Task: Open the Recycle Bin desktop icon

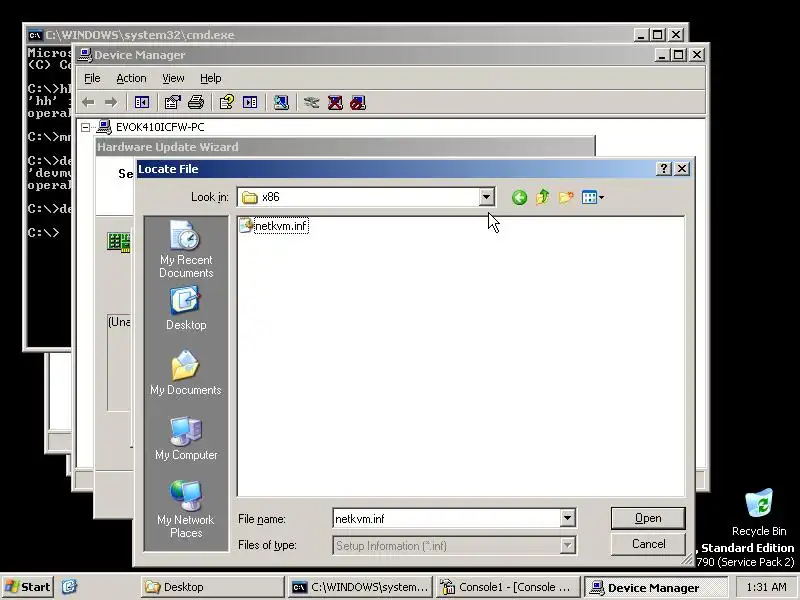Action: 759,512
